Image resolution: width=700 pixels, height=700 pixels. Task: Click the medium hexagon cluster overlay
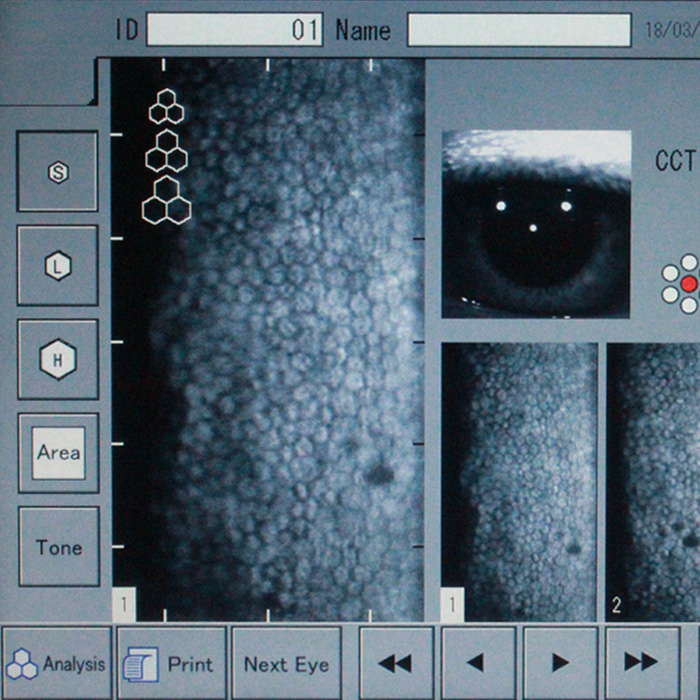coord(166,151)
